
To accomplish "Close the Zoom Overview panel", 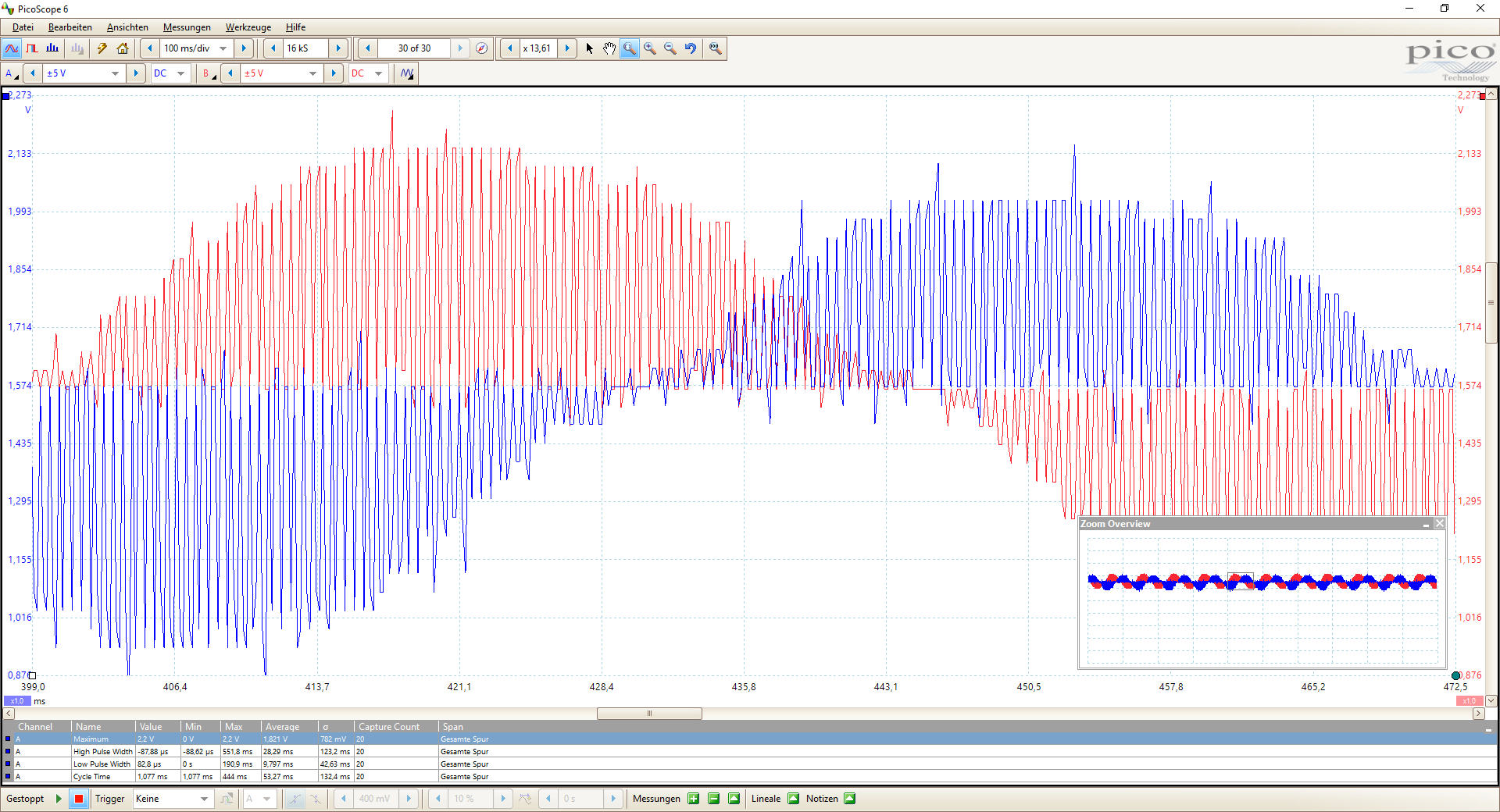I will (1440, 524).
